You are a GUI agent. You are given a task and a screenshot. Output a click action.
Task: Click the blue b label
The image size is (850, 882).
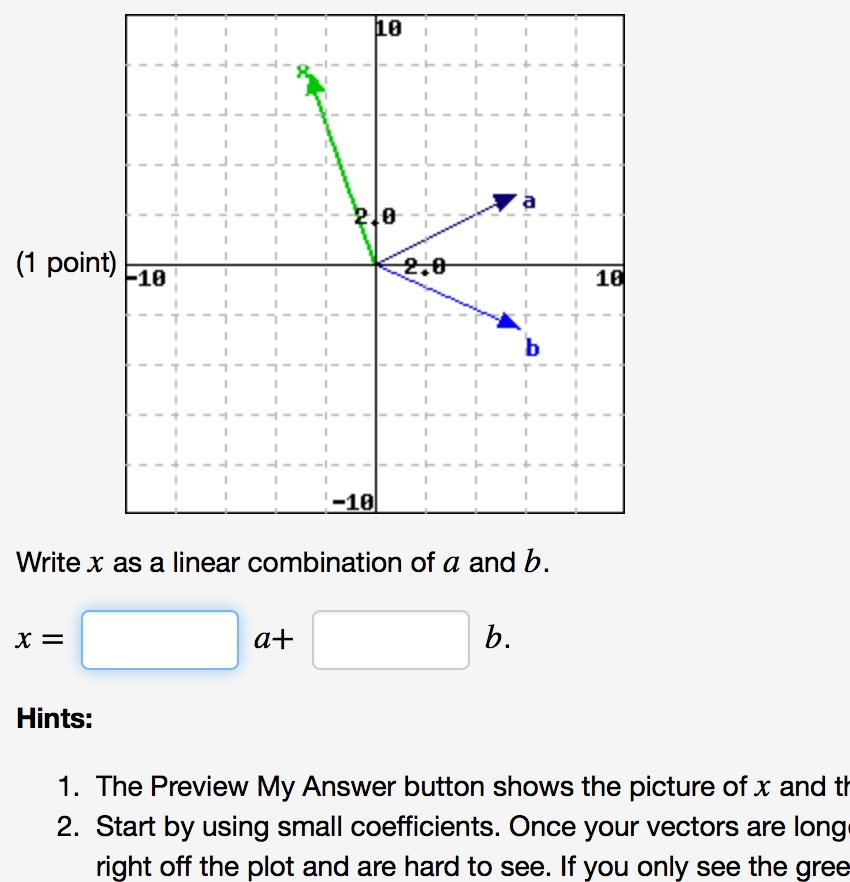pos(531,348)
